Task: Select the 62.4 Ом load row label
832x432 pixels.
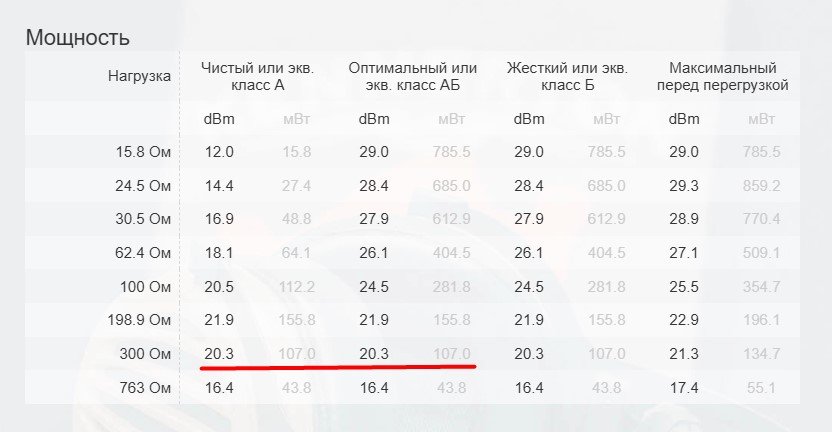Action: pos(143,253)
